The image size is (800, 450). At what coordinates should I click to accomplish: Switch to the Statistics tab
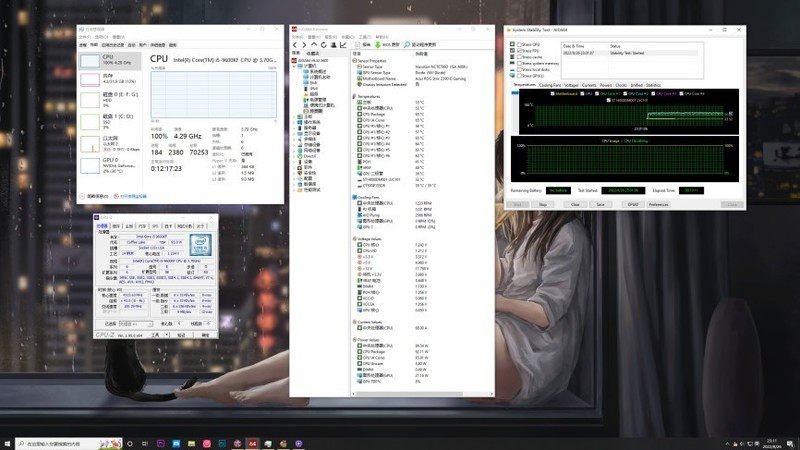(x=653, y=85)
